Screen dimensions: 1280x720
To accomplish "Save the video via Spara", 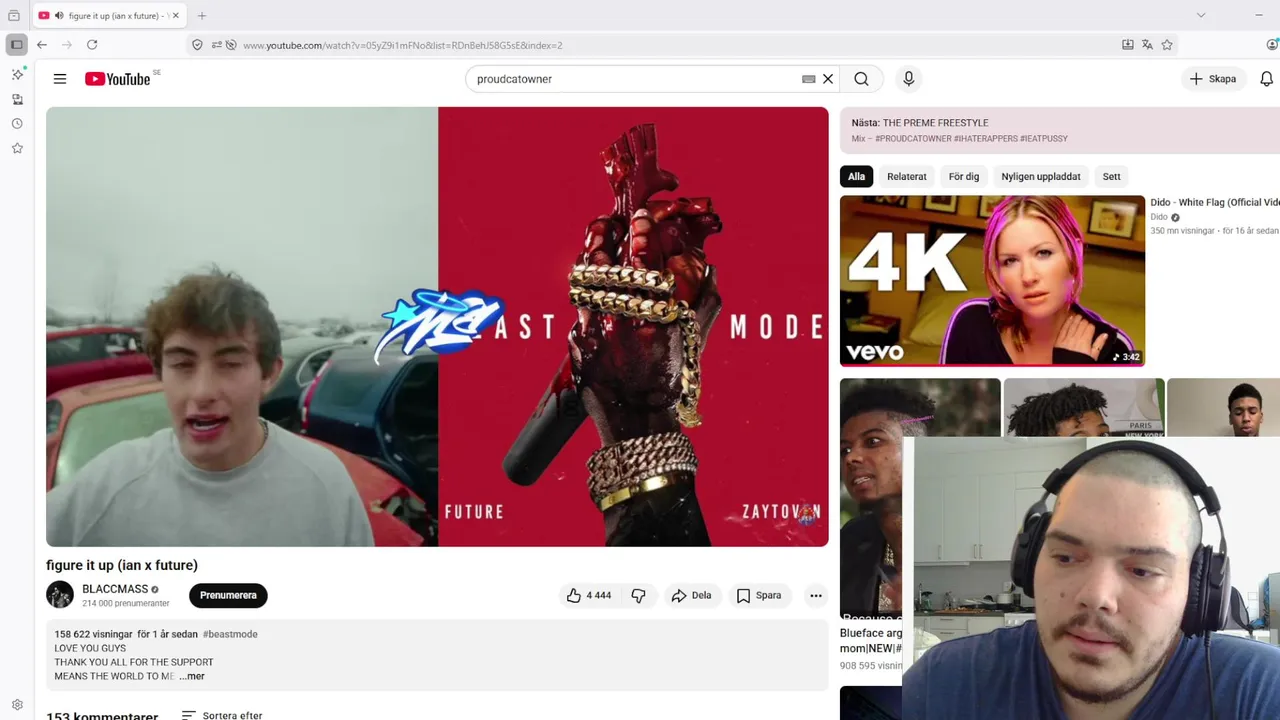I will (x=759, y=595).
